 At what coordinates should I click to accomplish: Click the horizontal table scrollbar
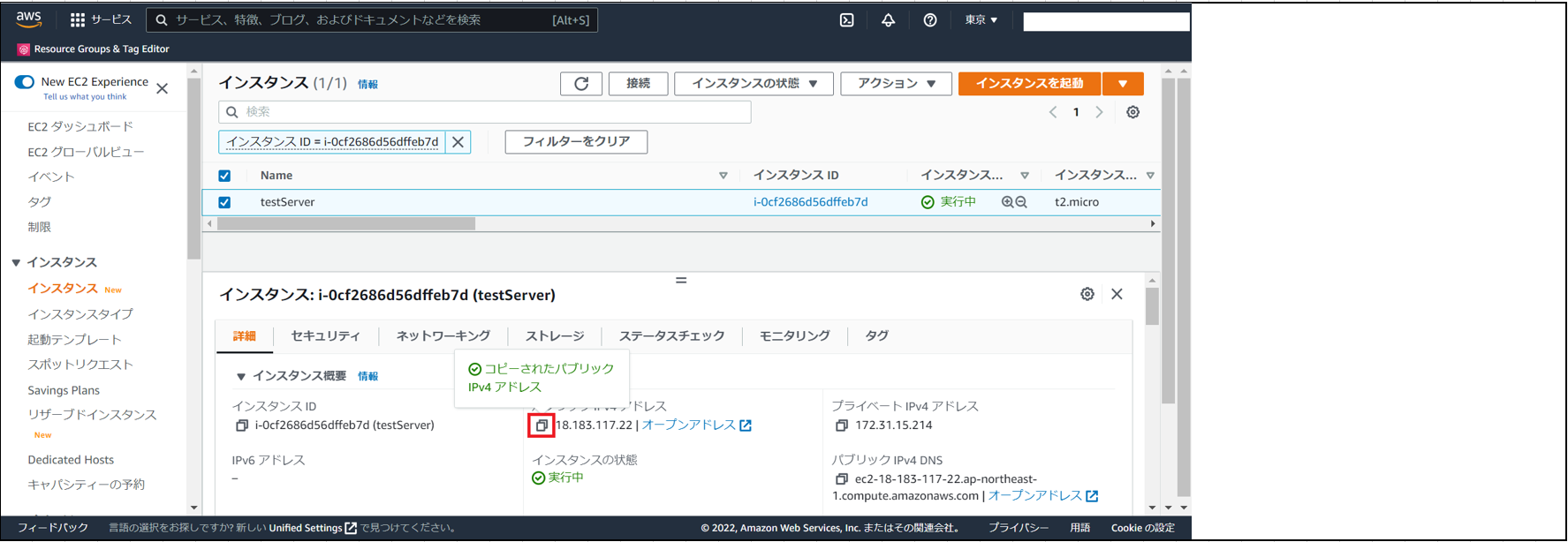pyautogui.click(x=346, y=224)
